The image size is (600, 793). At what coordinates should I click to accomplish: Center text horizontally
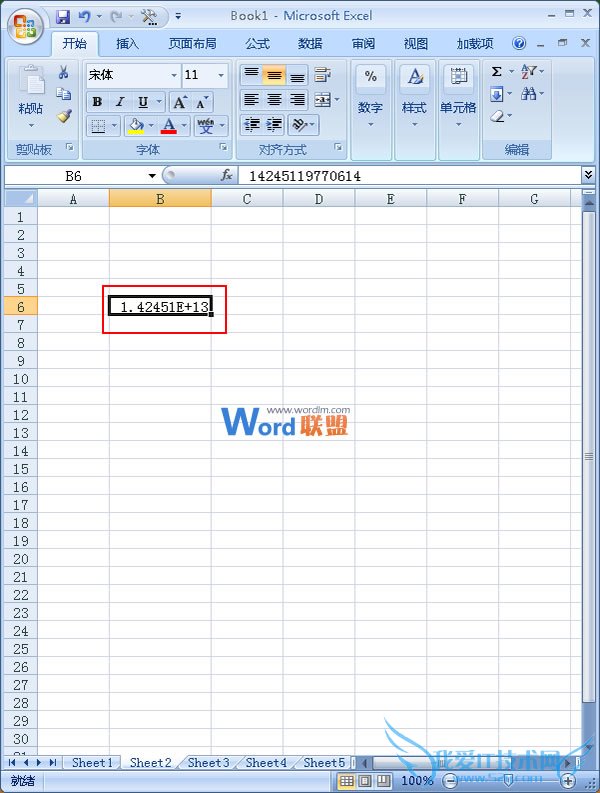coord(274,99)
